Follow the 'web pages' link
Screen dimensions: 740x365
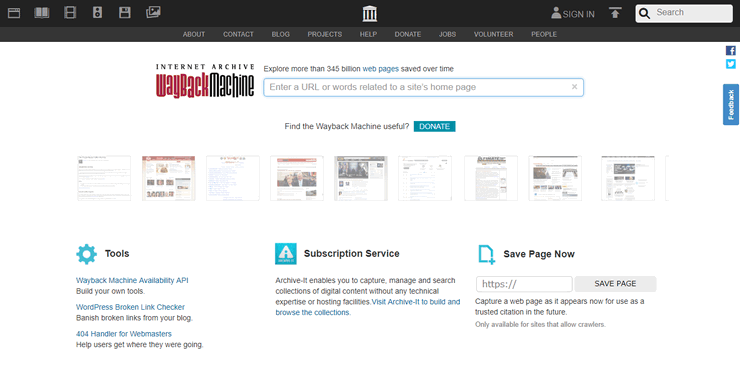point(381,69)
